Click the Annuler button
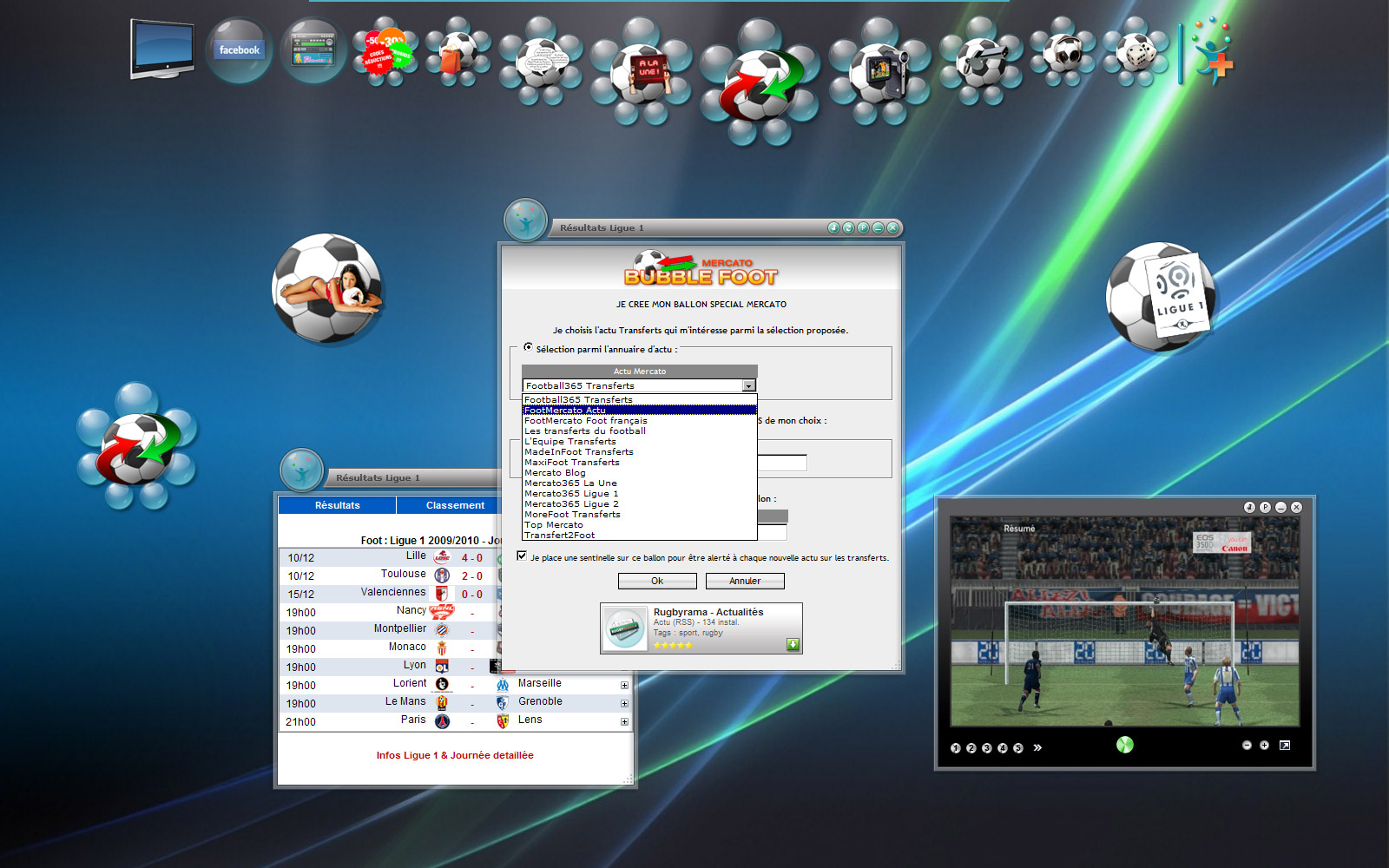 745,581
